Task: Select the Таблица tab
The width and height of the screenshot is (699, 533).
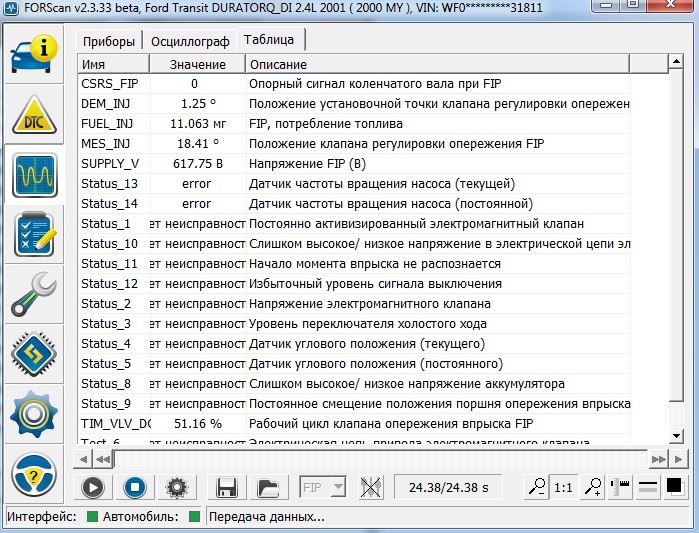Action: [x=269, y=40]
